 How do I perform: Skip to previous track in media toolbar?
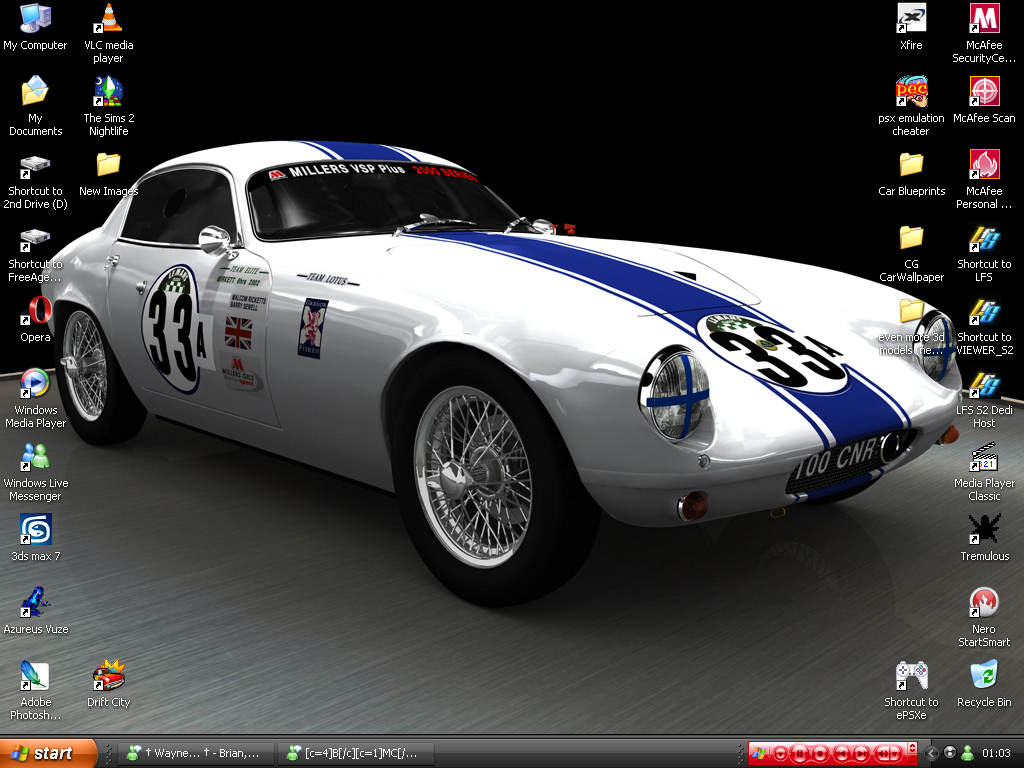point(842,754)
